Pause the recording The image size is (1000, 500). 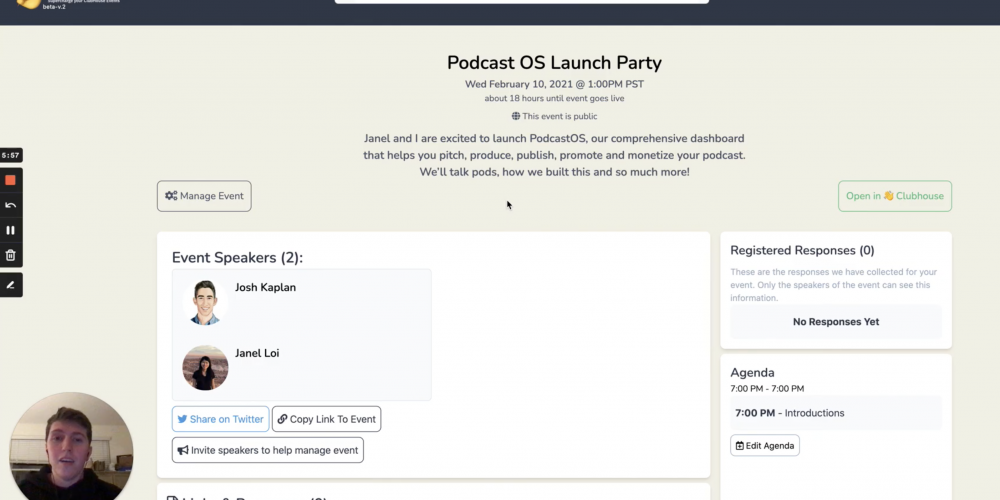[10, 230]
